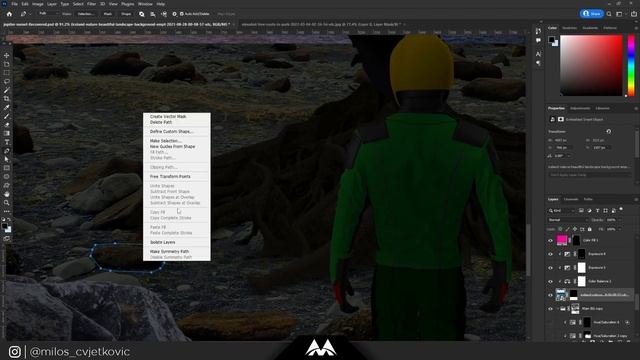Toggle Quick Mask mode icon
Image resolution: width=640 pixels, height=360 pixels.
click(7, 239)
